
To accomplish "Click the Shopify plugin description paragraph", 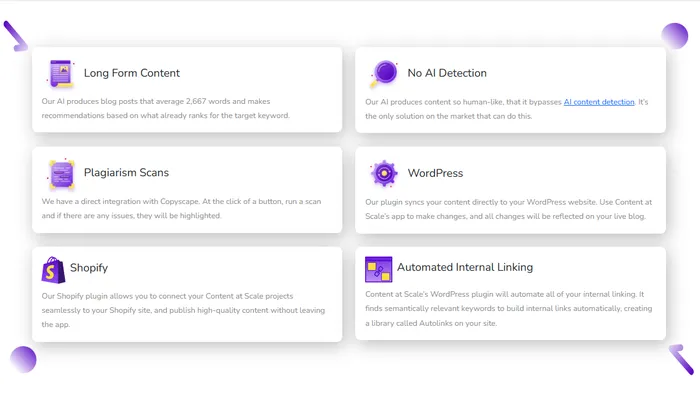I will click(181, 310).
